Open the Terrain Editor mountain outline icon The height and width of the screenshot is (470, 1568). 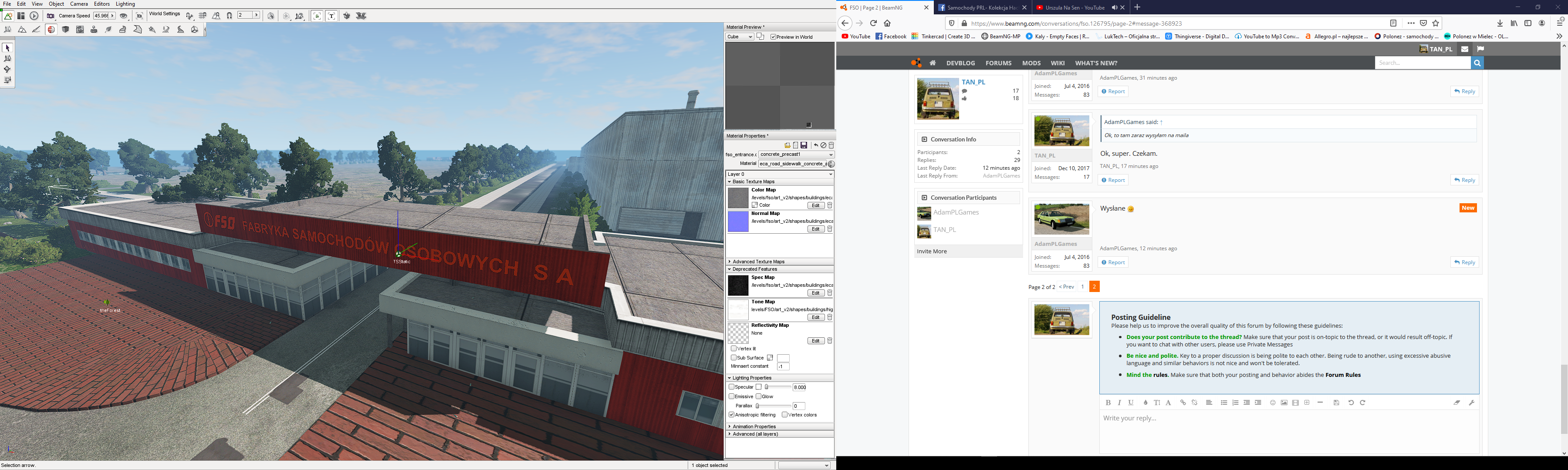pos(22,29)
